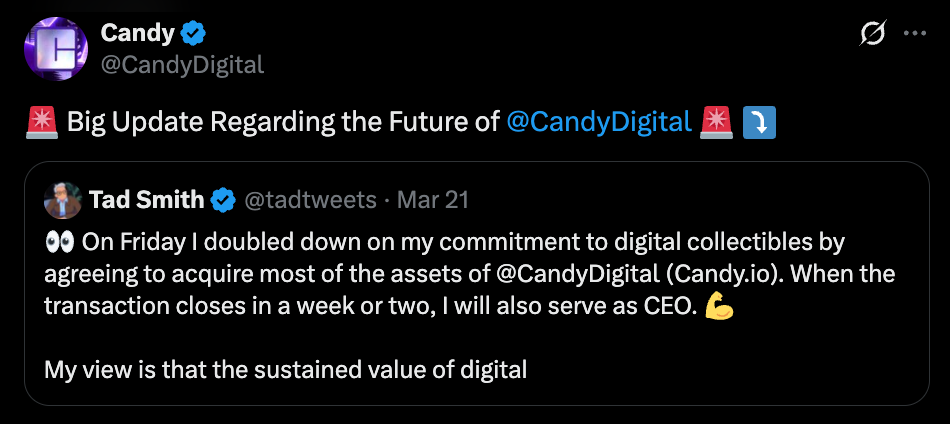Open the @tadtweets handle
The width and height of the screenshot is (950, 424).
pyautogui.click(x=310, y=200)
